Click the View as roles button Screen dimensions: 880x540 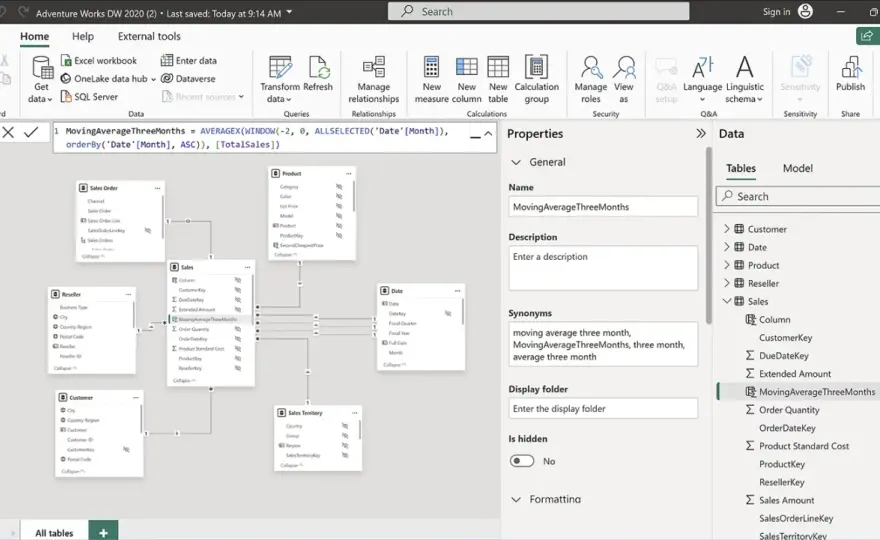[x=624, y=80]
